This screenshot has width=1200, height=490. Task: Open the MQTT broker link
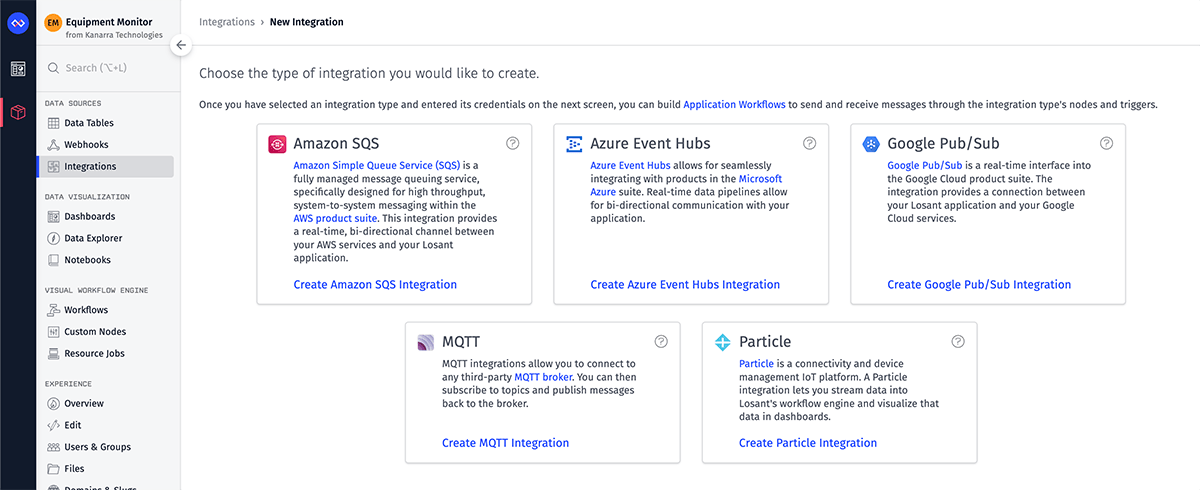tap(543, 377)
